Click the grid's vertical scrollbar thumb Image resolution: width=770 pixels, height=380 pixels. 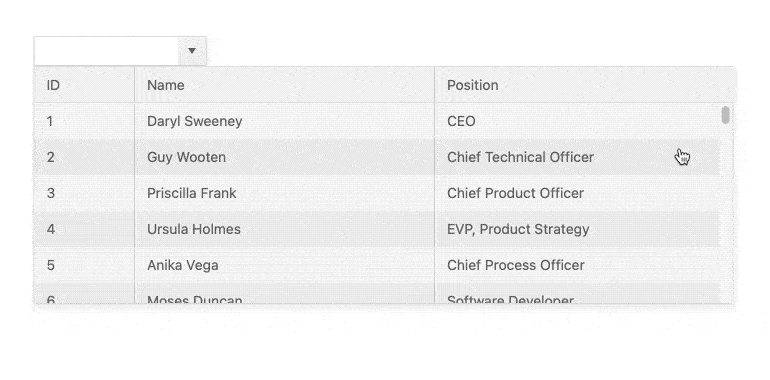725,115
